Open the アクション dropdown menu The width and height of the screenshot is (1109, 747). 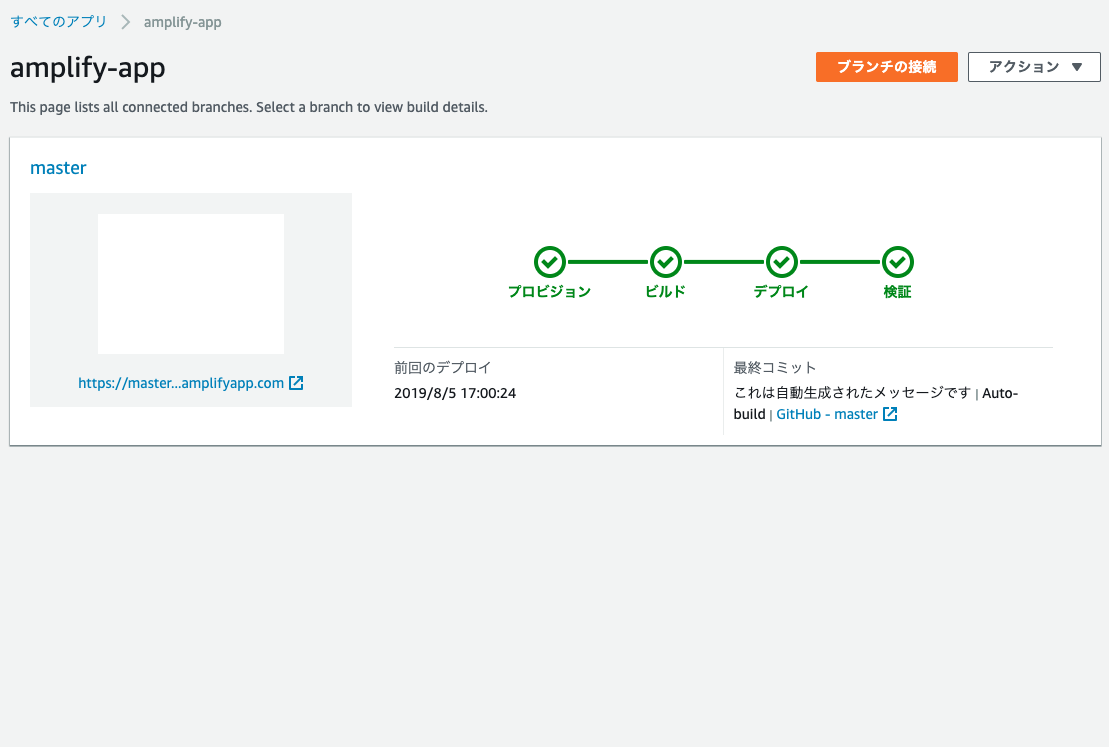(x=1034, y=67)
